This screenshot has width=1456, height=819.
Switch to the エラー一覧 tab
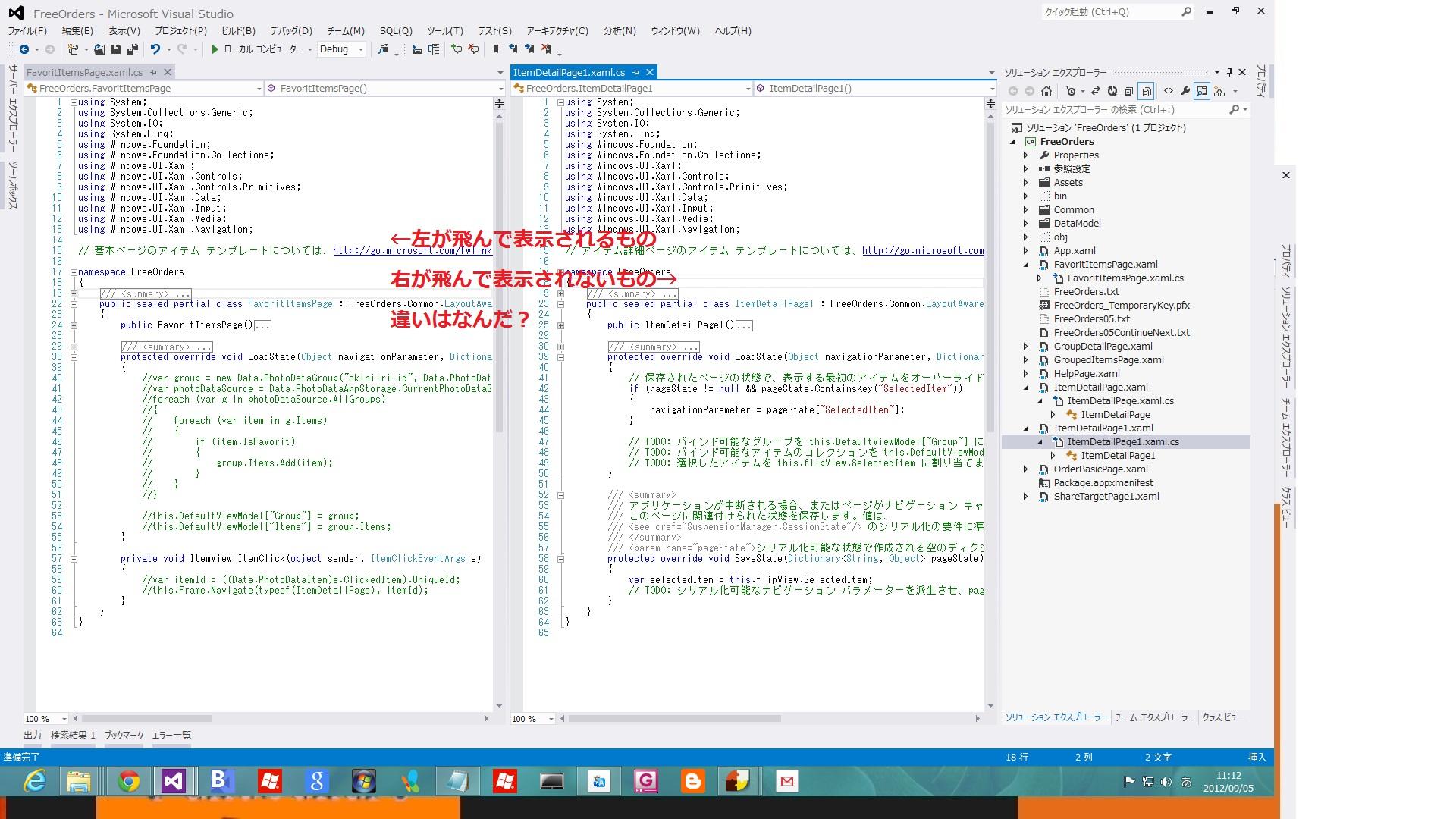[171, 735]
